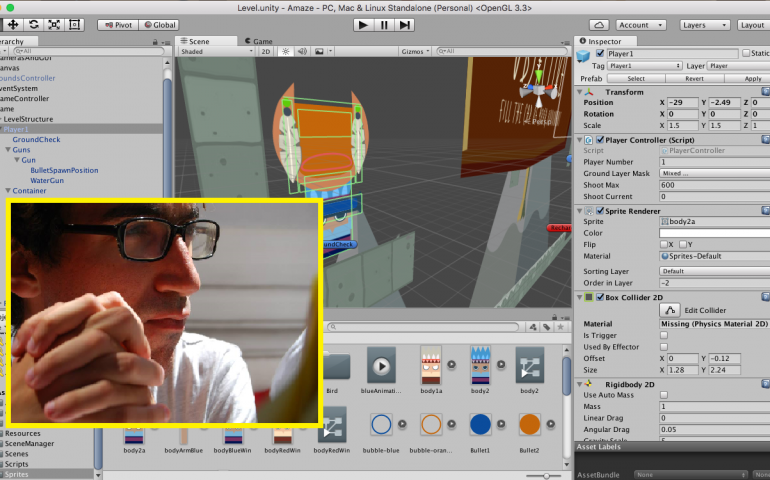Enable the Static checkbox
Image resolution: width=770 pixels, height=480 pixels.
click(746, 53)
